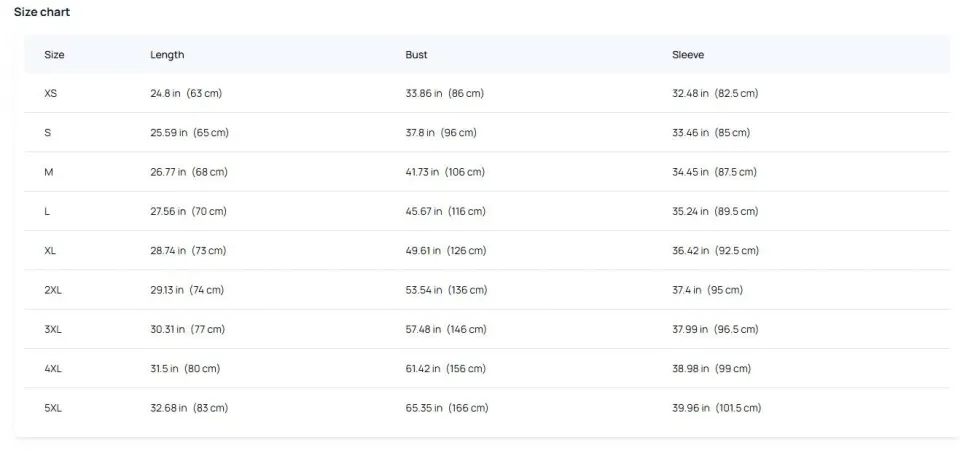
Task: Click the Bust column header
Action: click(416, 55)
